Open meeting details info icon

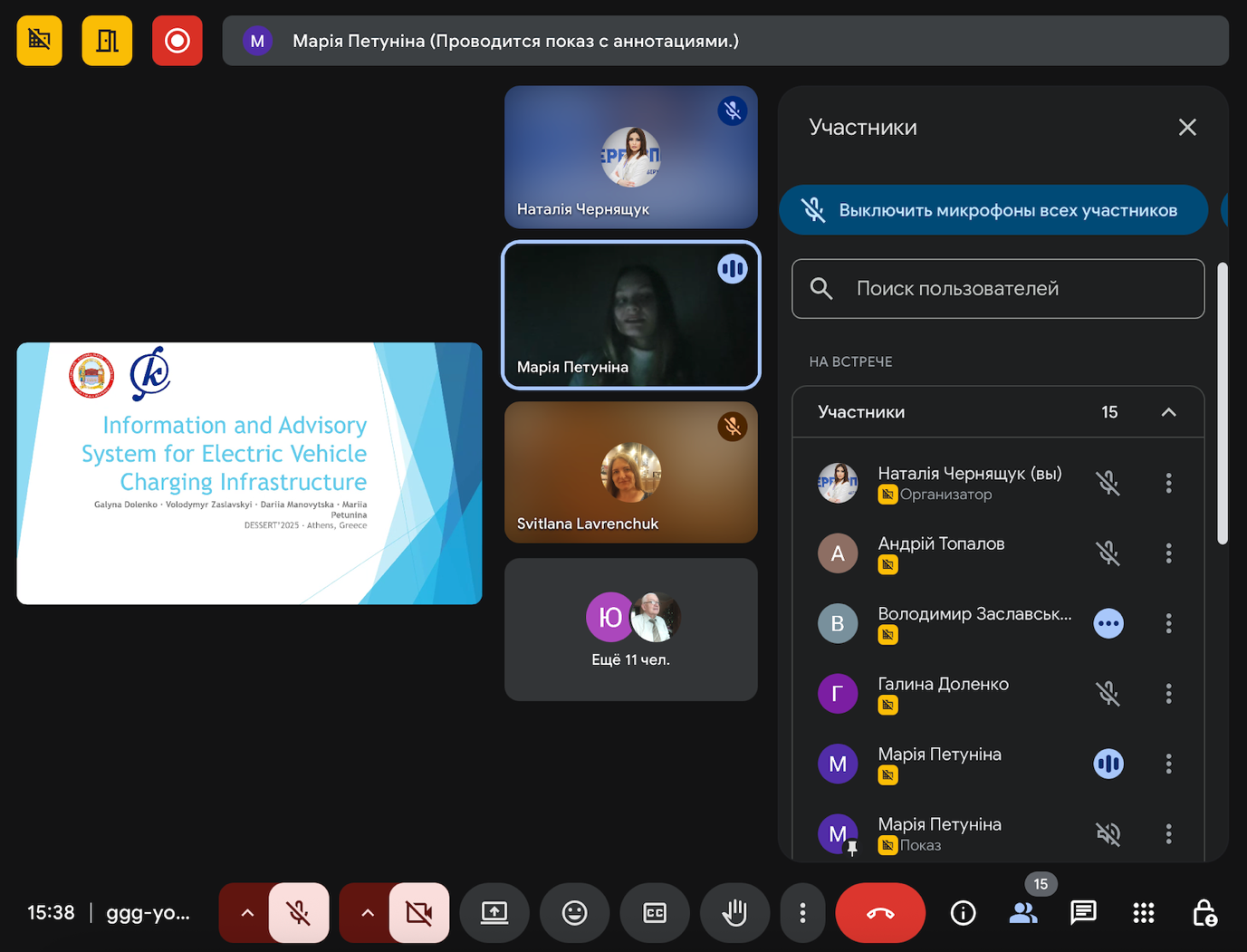963,912
